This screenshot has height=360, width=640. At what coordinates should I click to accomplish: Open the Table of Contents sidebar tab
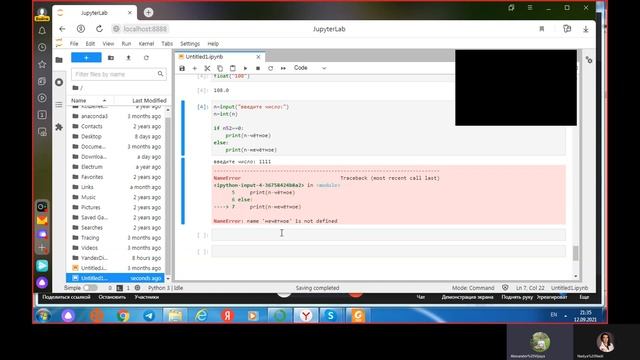click(59, 105)
